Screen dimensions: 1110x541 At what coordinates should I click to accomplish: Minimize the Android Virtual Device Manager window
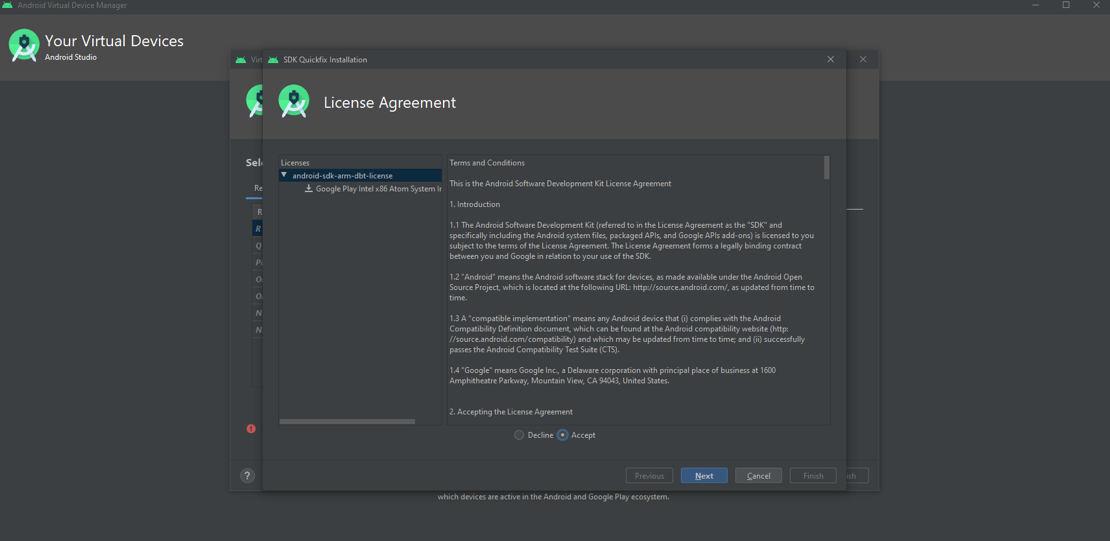click(x=1036, y=5)
